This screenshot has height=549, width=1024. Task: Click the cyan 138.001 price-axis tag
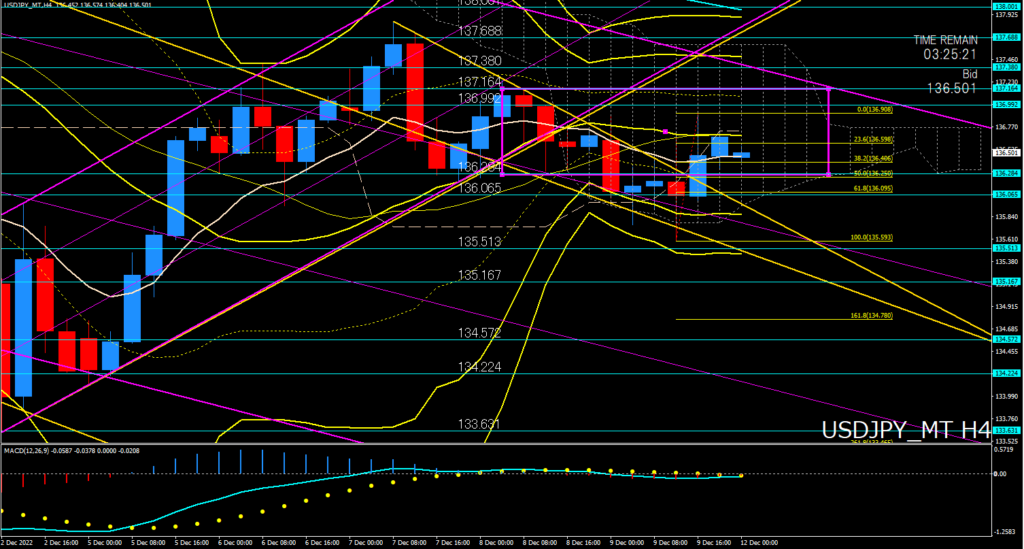point(1006,7)
